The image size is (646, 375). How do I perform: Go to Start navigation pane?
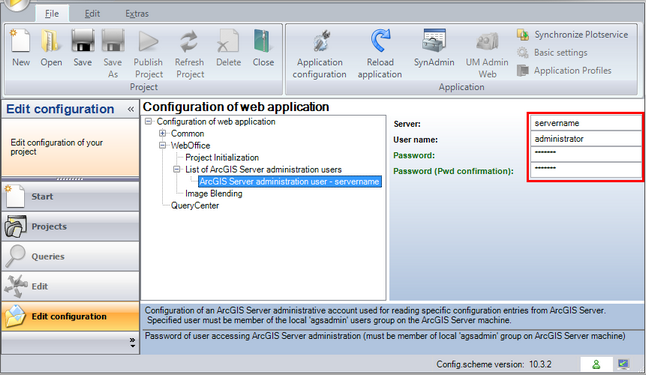70,197
